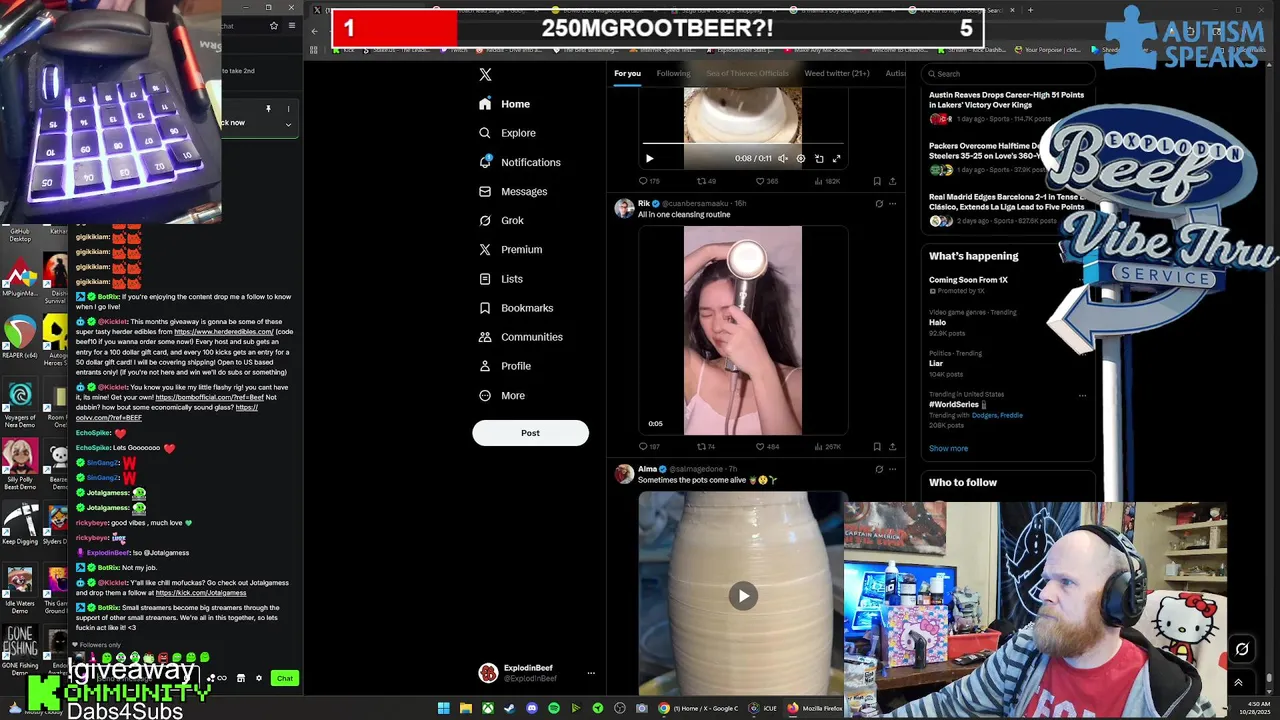Open chat settings gear beside Chat button
Viewport: 1280px width, 720px height.
pyautogui.click(x=259, y=678)
